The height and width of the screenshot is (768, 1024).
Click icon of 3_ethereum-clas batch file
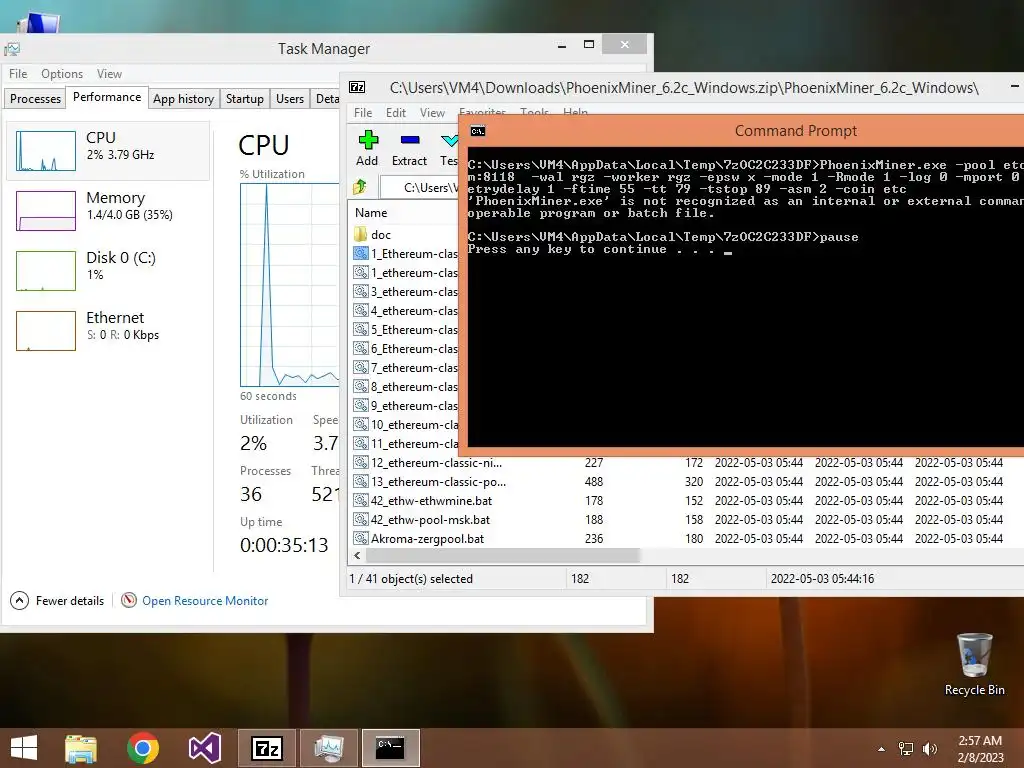[x=360, y=291]
